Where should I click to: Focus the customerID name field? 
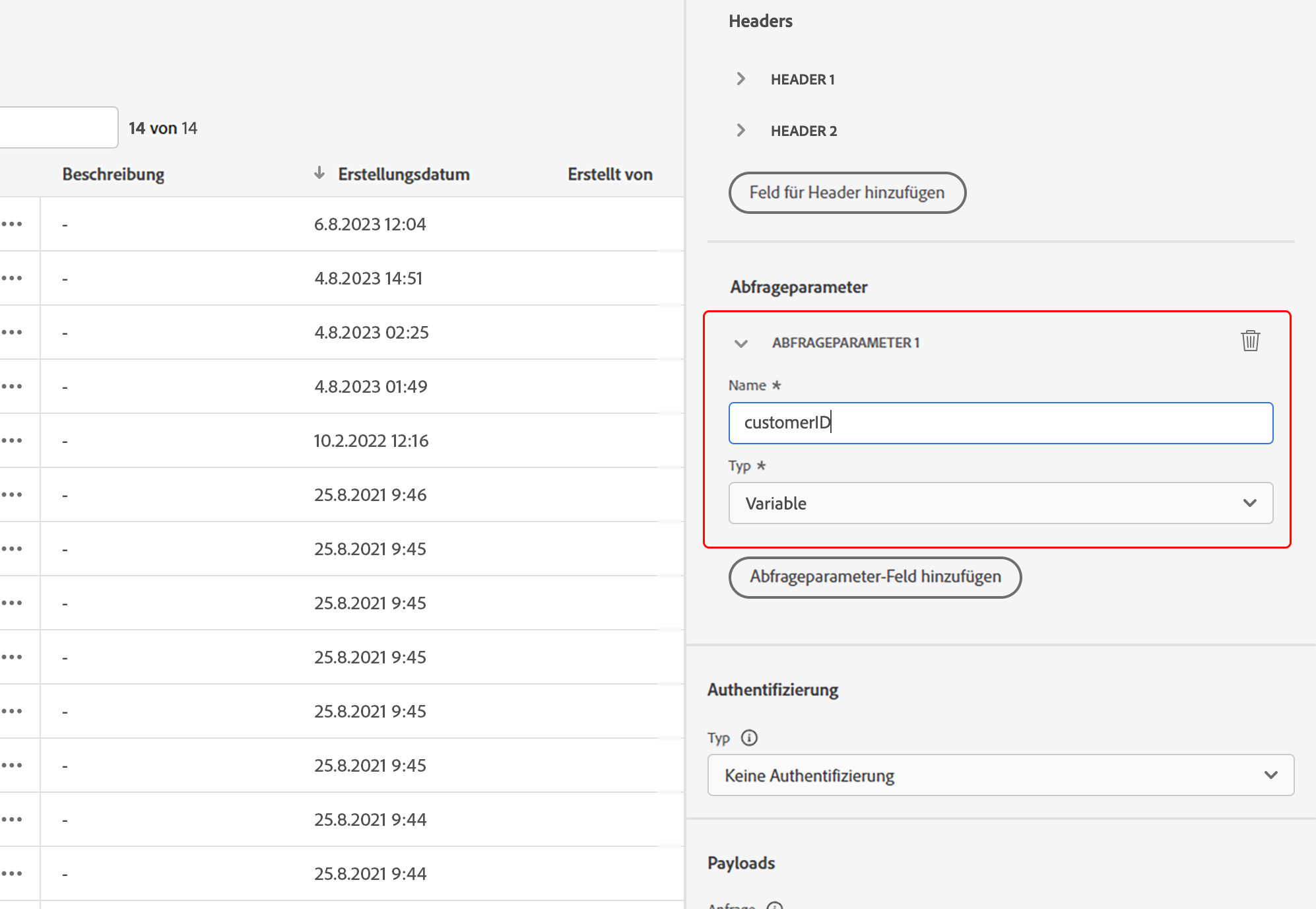1000,423
